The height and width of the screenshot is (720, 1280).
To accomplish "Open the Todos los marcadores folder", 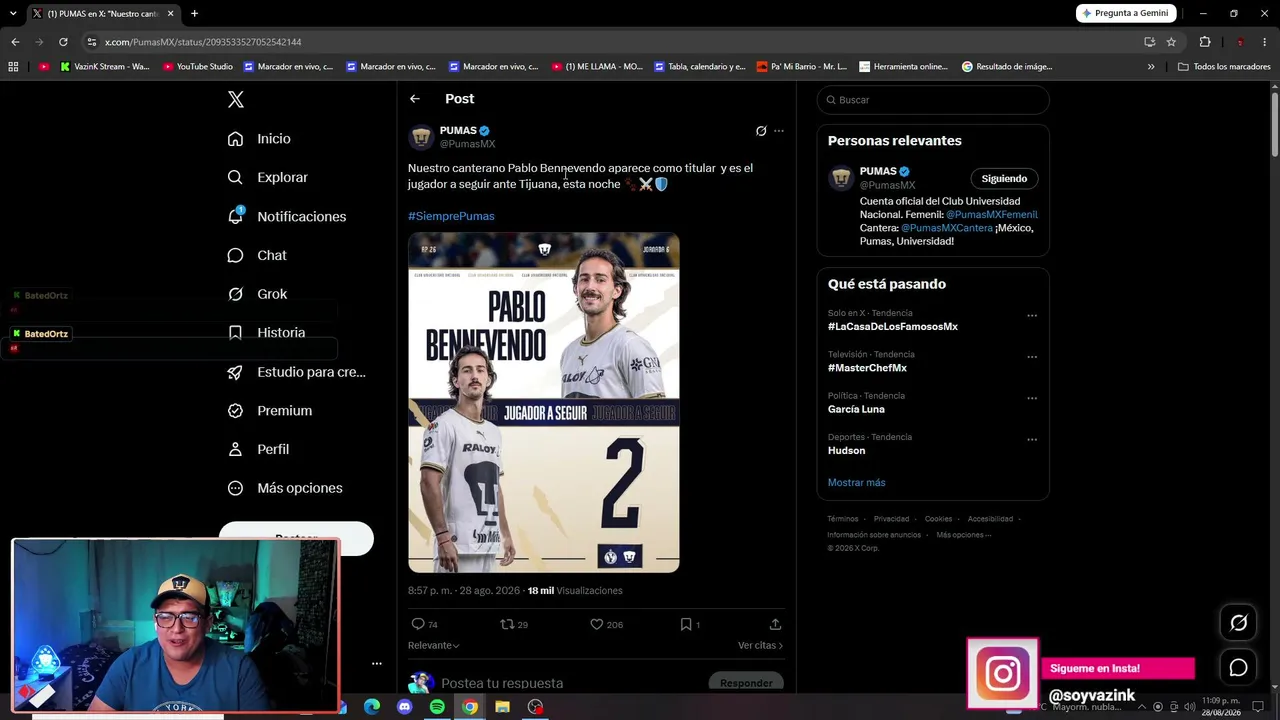I will click(1224, 67).
